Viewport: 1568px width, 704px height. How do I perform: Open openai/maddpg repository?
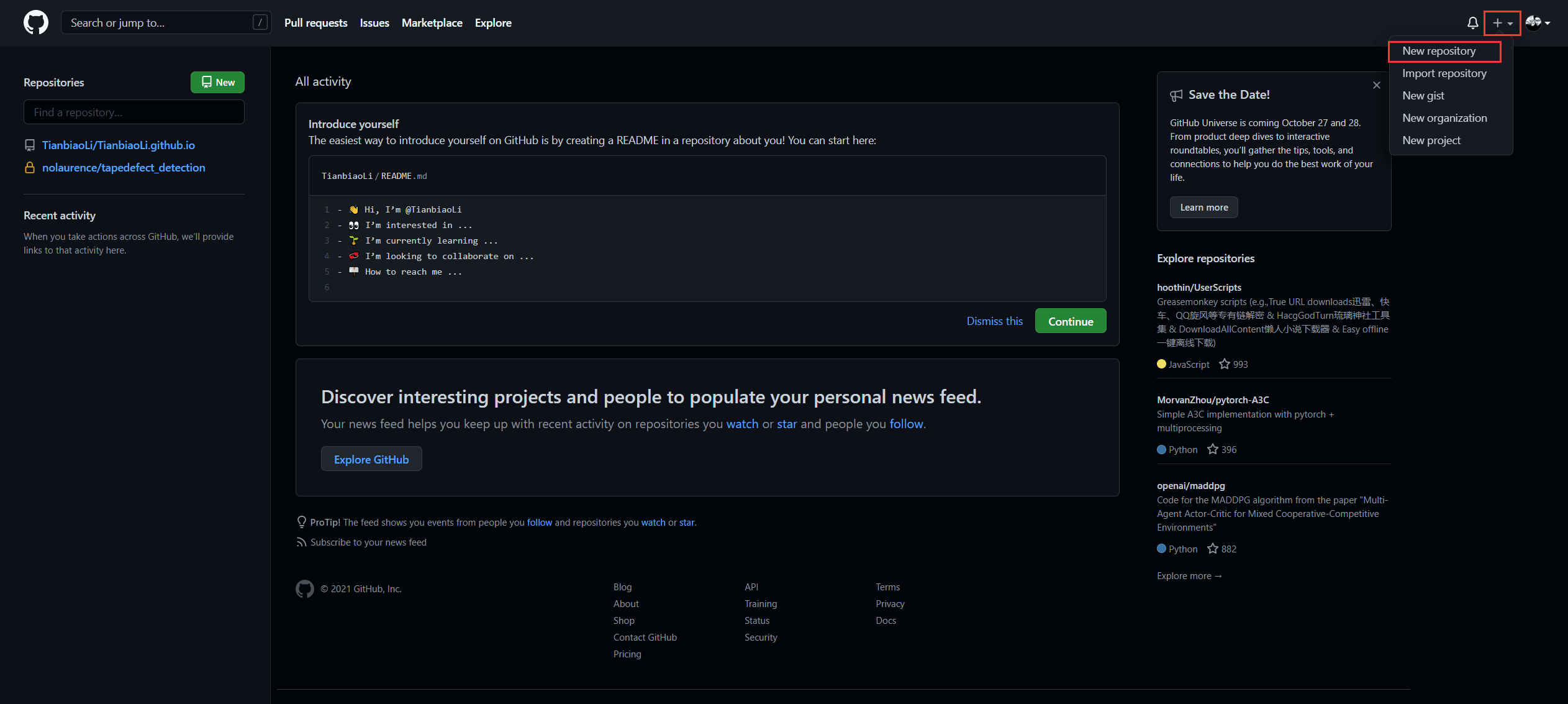click(x=1190, y=485)
